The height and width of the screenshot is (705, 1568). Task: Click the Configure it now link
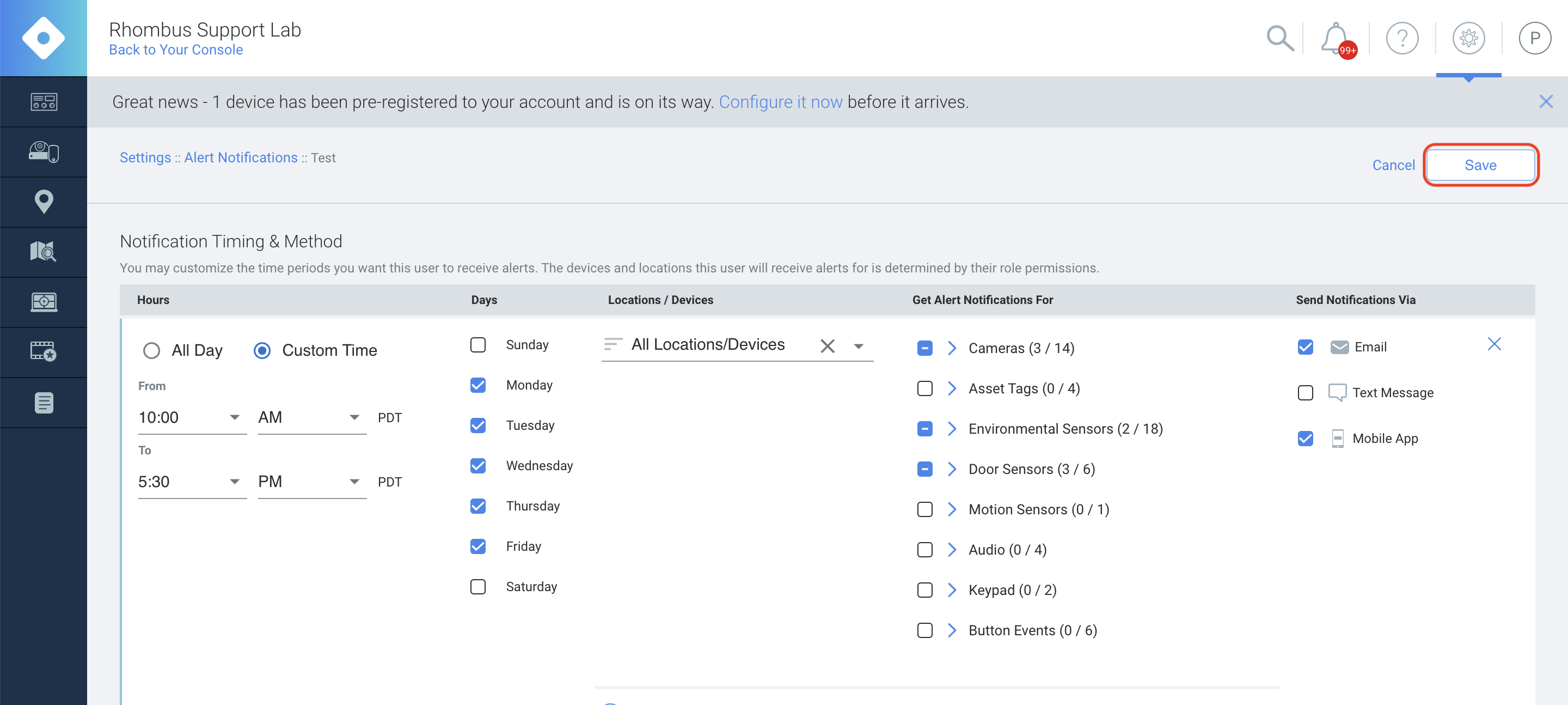pyautogui.click(x=781, y=101)
